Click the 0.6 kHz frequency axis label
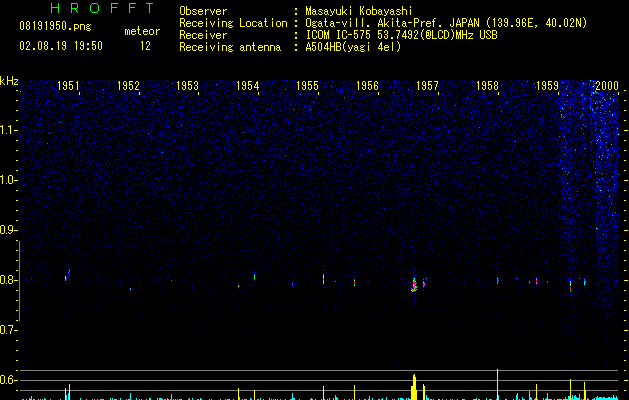Image resolution: width=629 pixels, height=400 pixels. tap(8, 380)
